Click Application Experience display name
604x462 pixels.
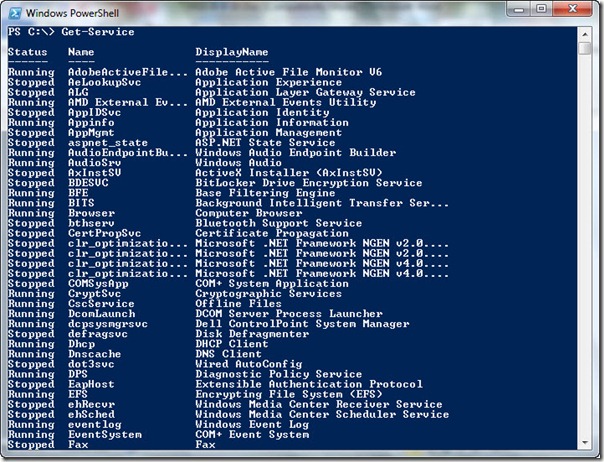click(x=268, y=82)
